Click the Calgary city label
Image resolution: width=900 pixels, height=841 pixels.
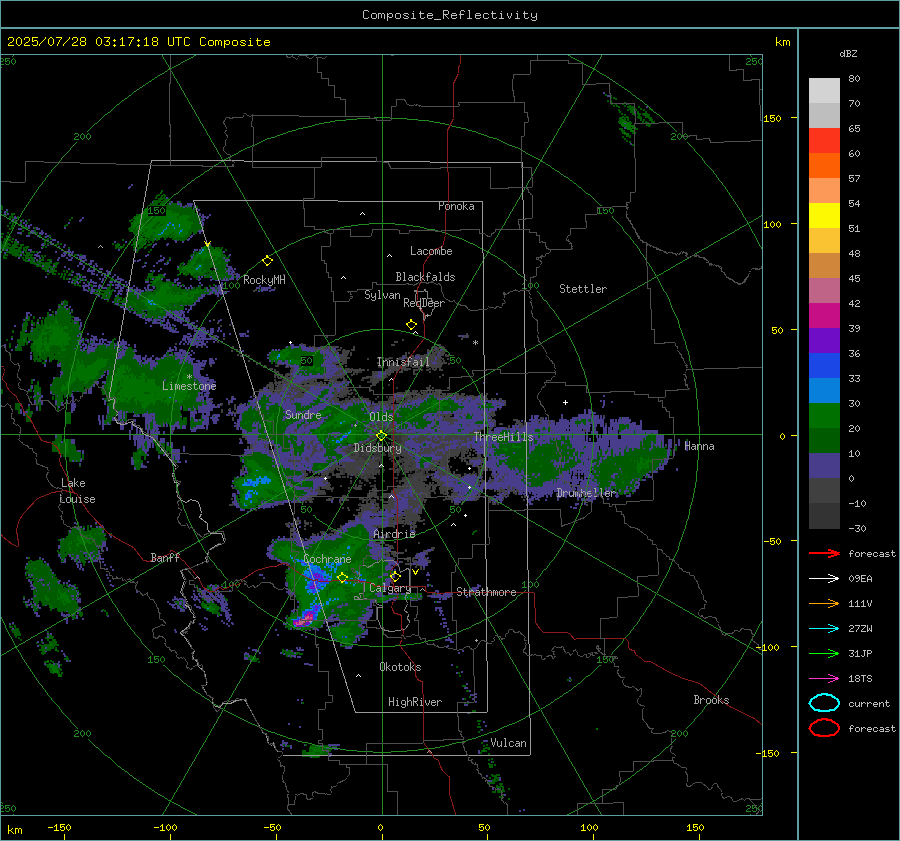[x=390, y=588]
